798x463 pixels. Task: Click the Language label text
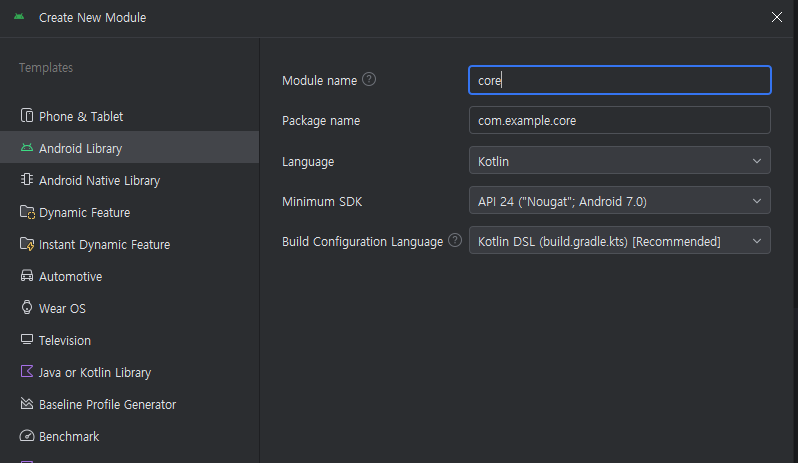click(308, 162)
